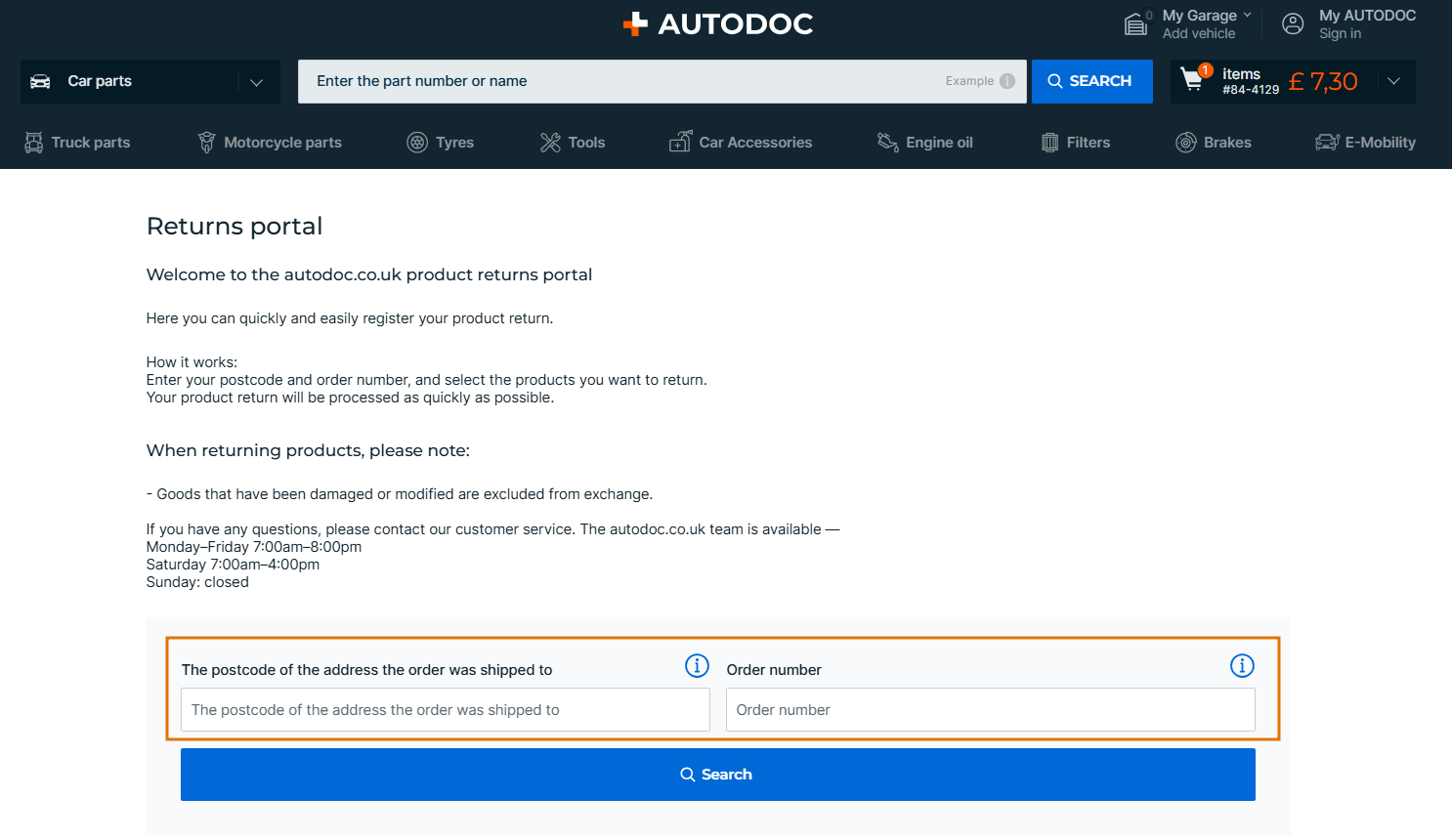
Task: Open the shopping cart icon
Action: point(1192,79)
